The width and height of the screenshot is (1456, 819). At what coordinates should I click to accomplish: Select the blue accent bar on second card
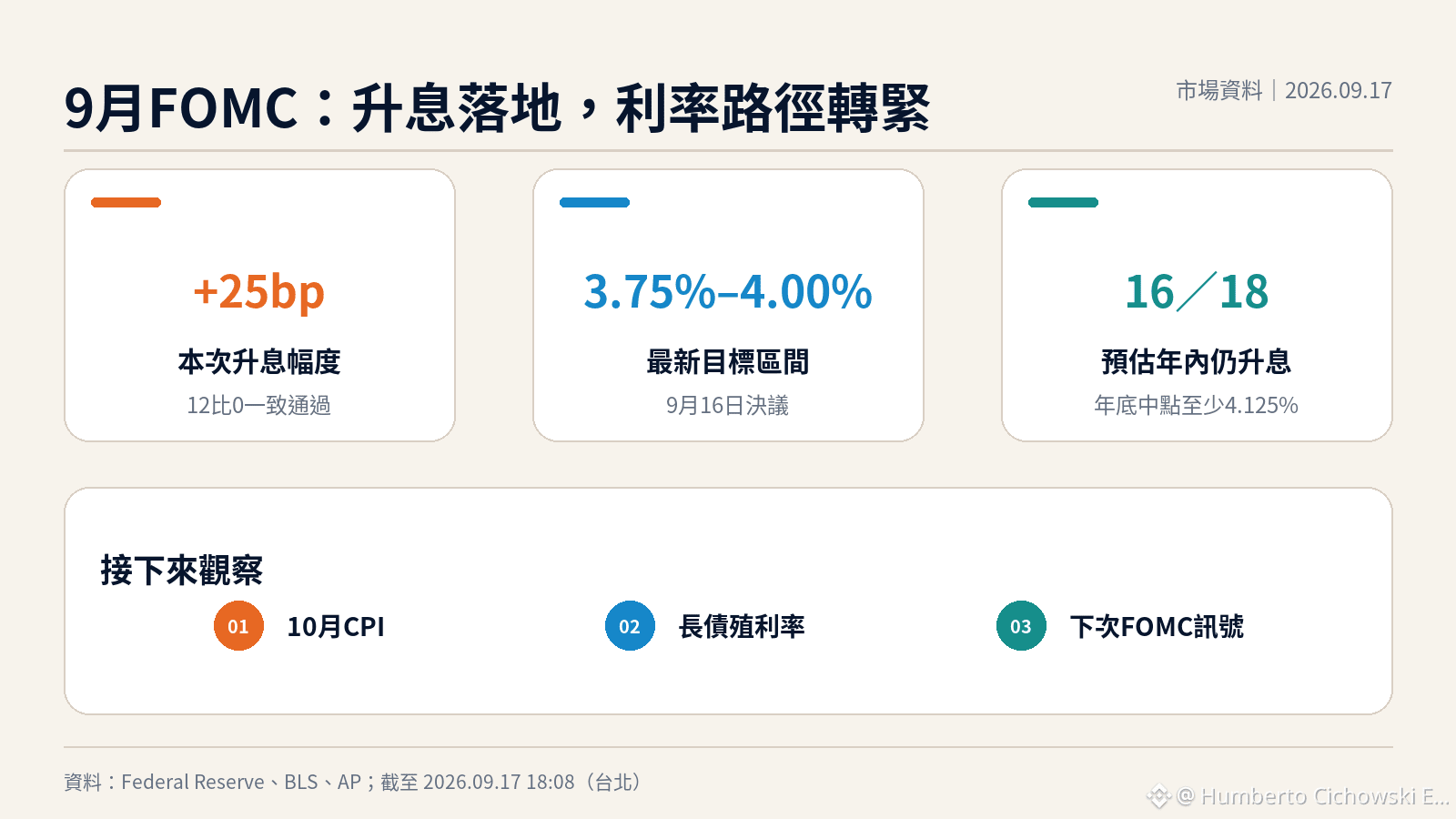594,202
